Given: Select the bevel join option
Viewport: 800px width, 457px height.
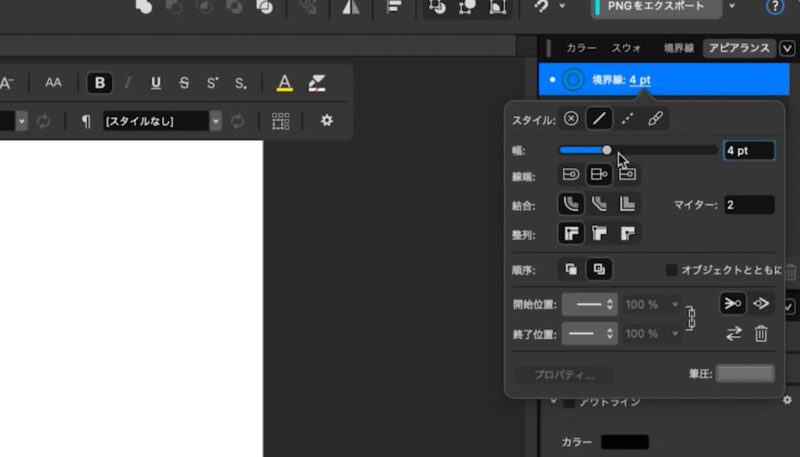Looking at the screenshot, I should pos(599,204).
